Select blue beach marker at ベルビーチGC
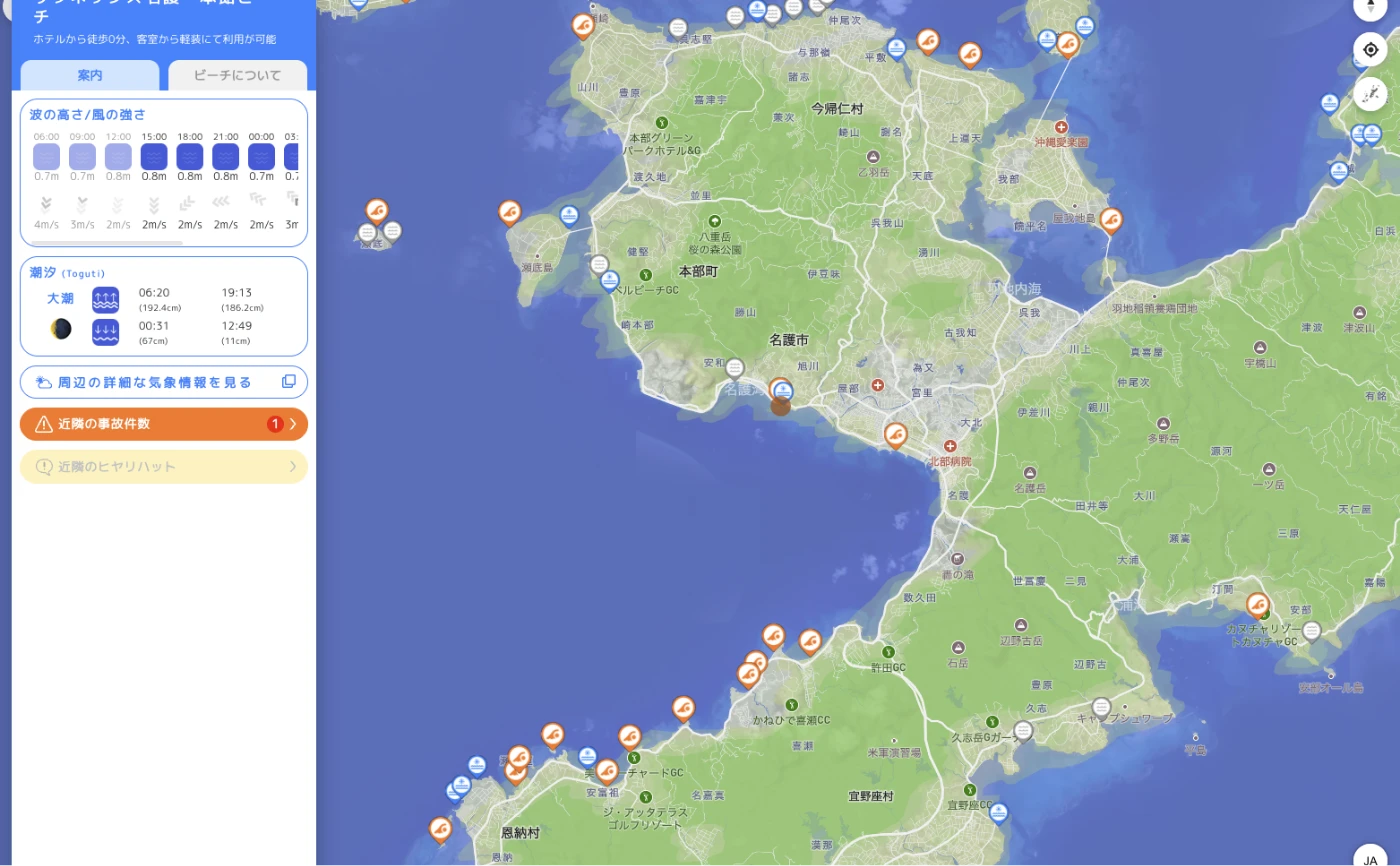 click(x=610, y=281)
